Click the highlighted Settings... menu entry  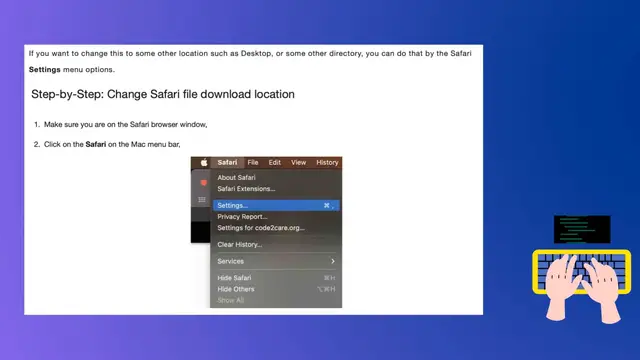pos(276,205)
